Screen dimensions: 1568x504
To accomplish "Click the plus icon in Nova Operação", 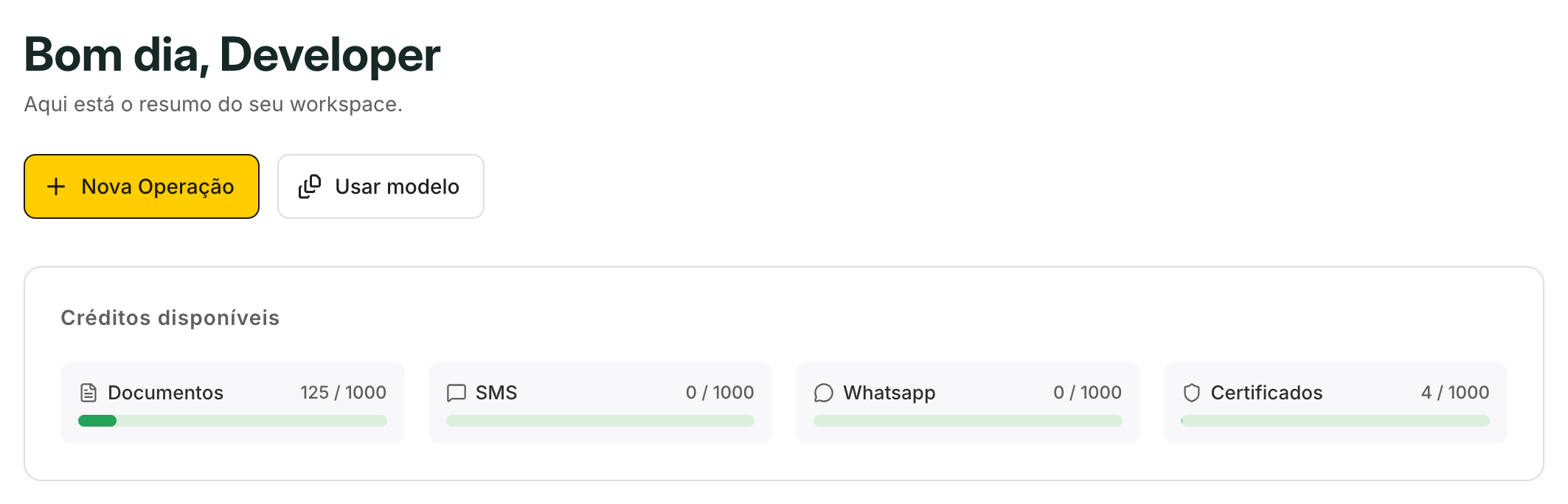I will coord(56,186).
